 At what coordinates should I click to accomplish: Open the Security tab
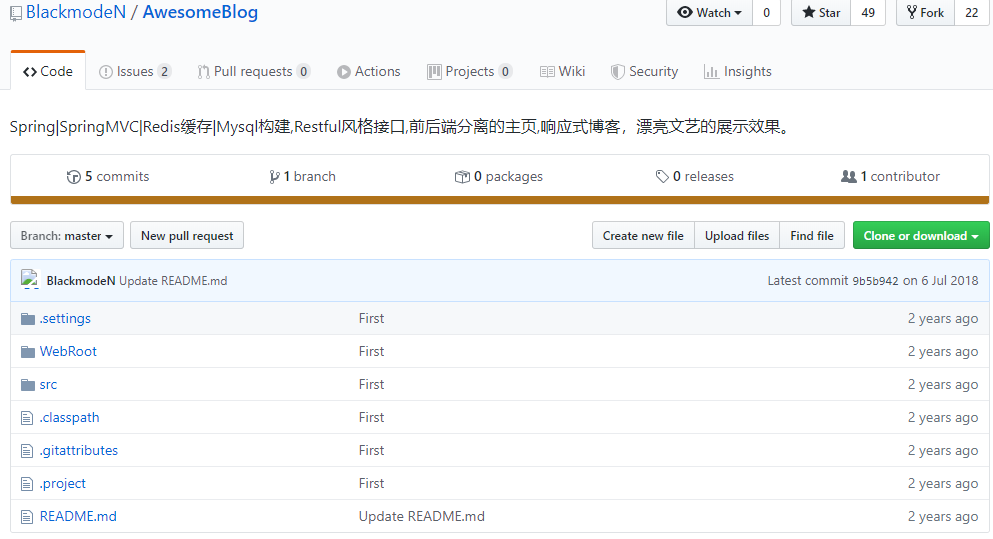click(x=644, y=72)
